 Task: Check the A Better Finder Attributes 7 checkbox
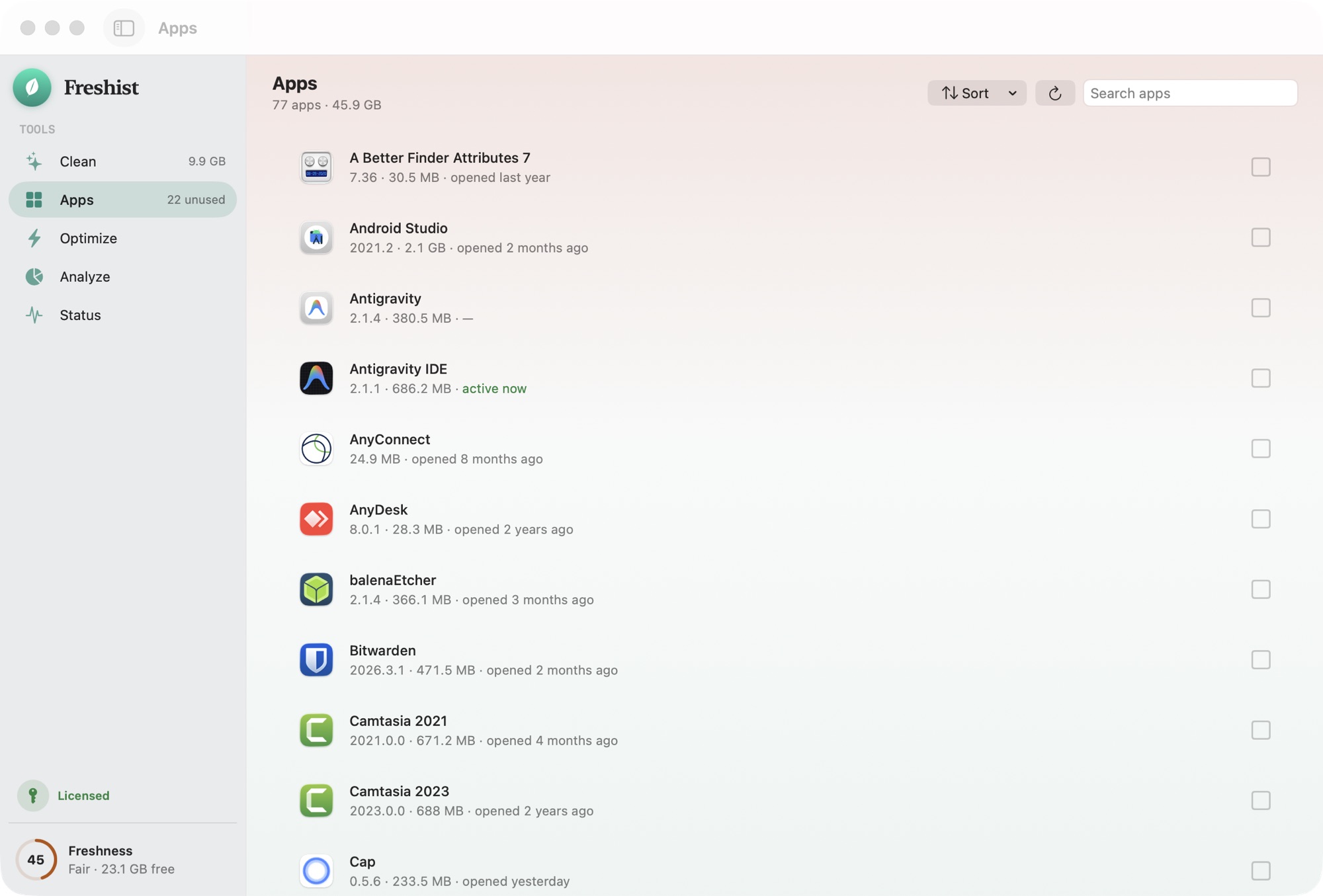point(1261,167)
